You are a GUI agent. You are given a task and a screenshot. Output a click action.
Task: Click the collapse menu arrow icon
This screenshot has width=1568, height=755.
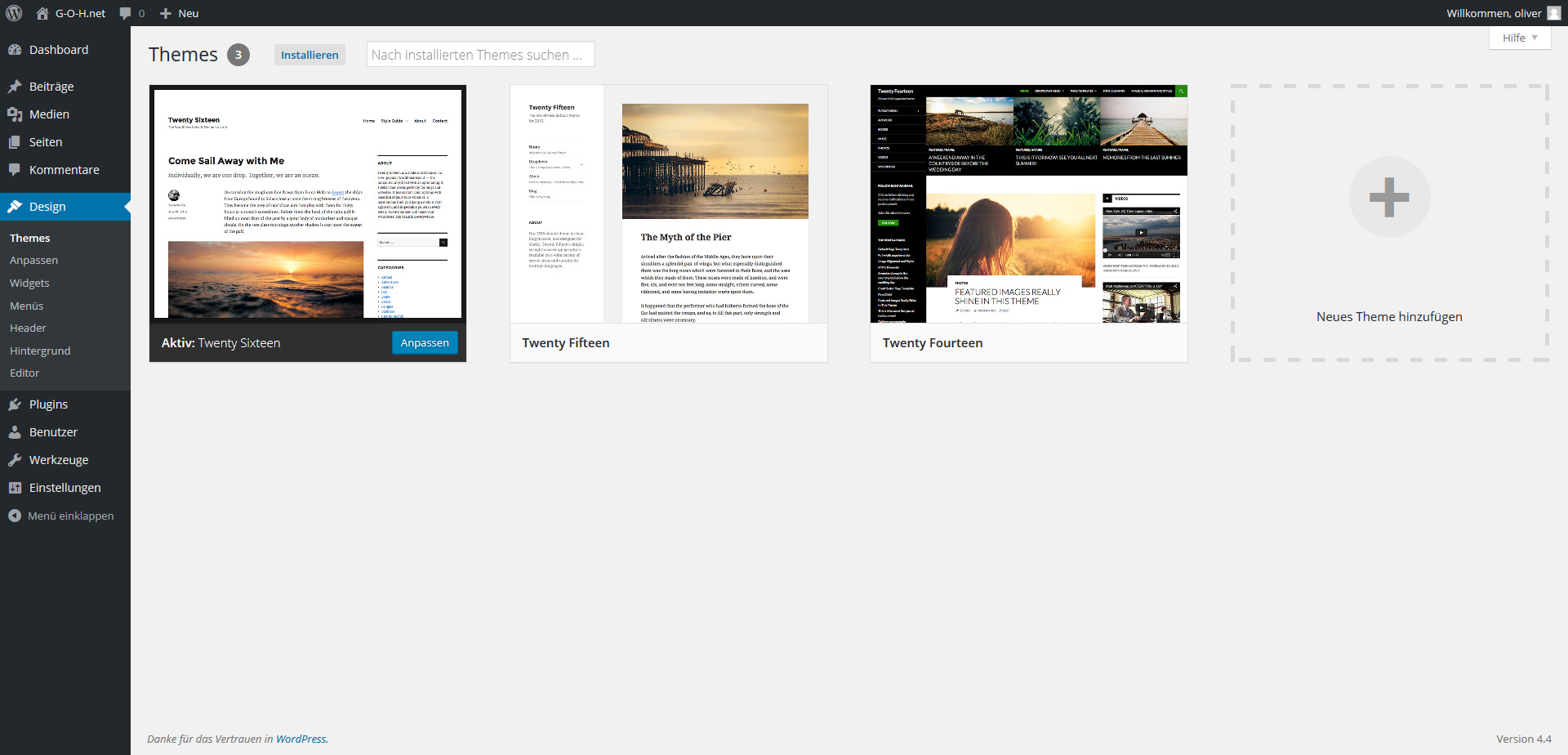click(15, 516)
